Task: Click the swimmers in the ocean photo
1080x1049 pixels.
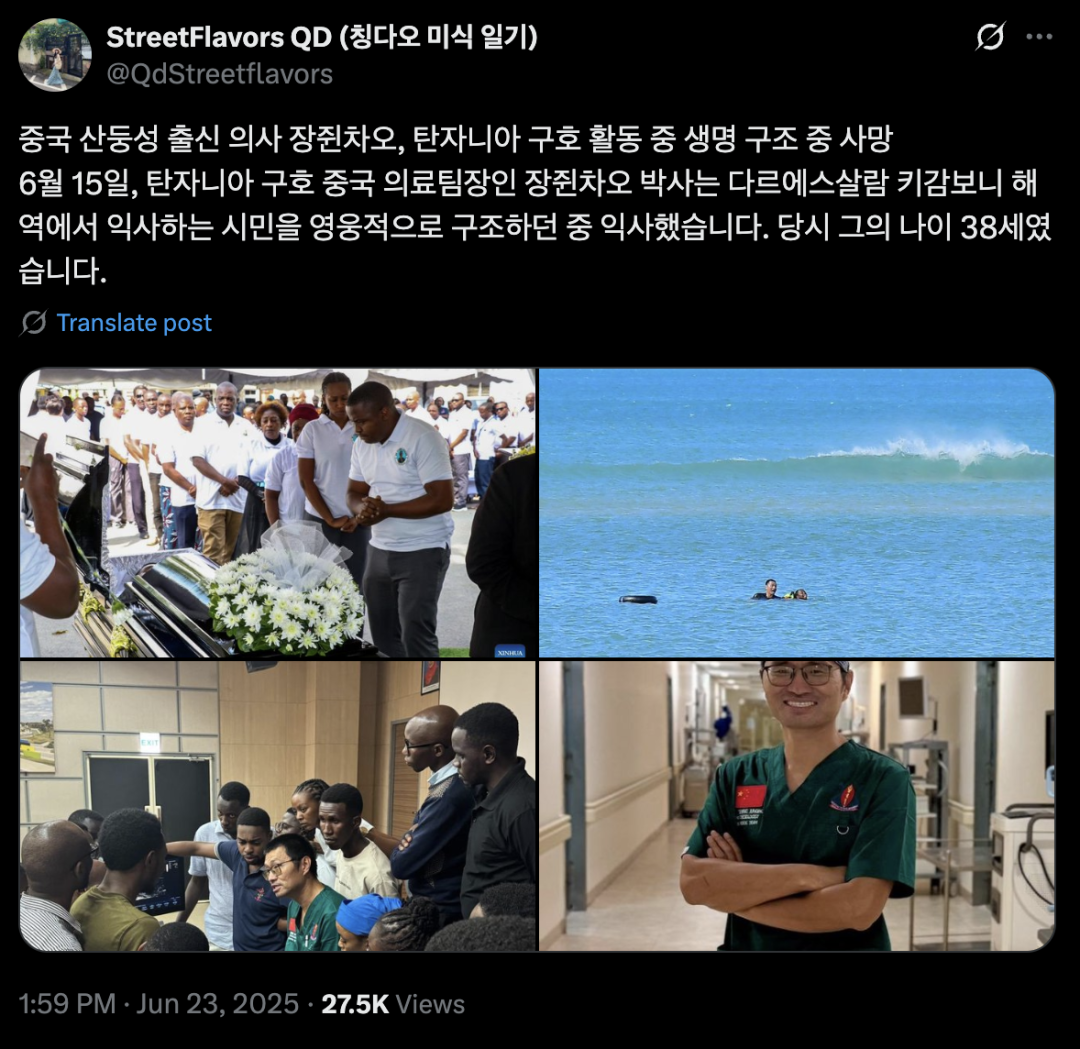Action: coord(778,591)
